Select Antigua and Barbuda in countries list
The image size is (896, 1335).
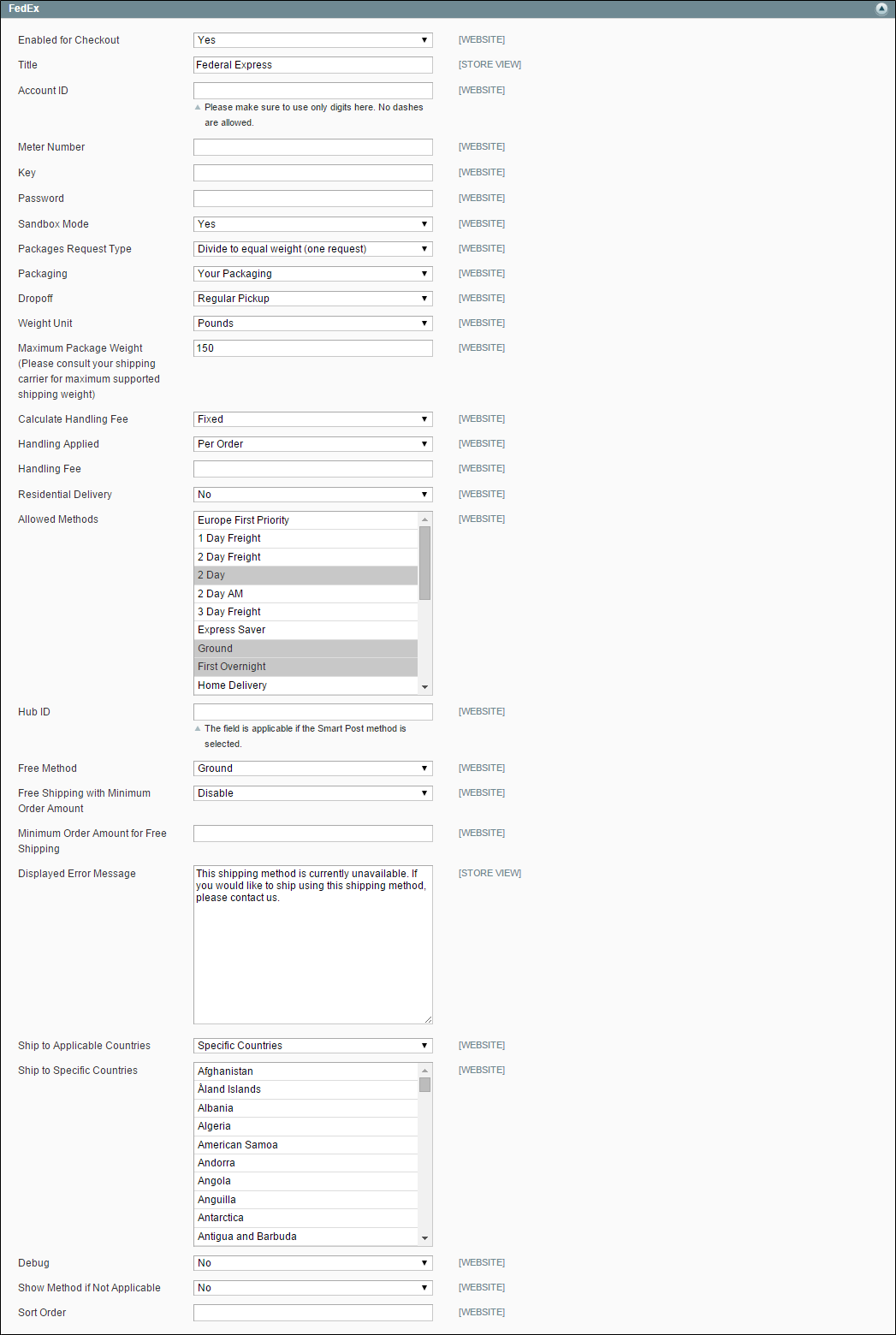coord(306,1237)
